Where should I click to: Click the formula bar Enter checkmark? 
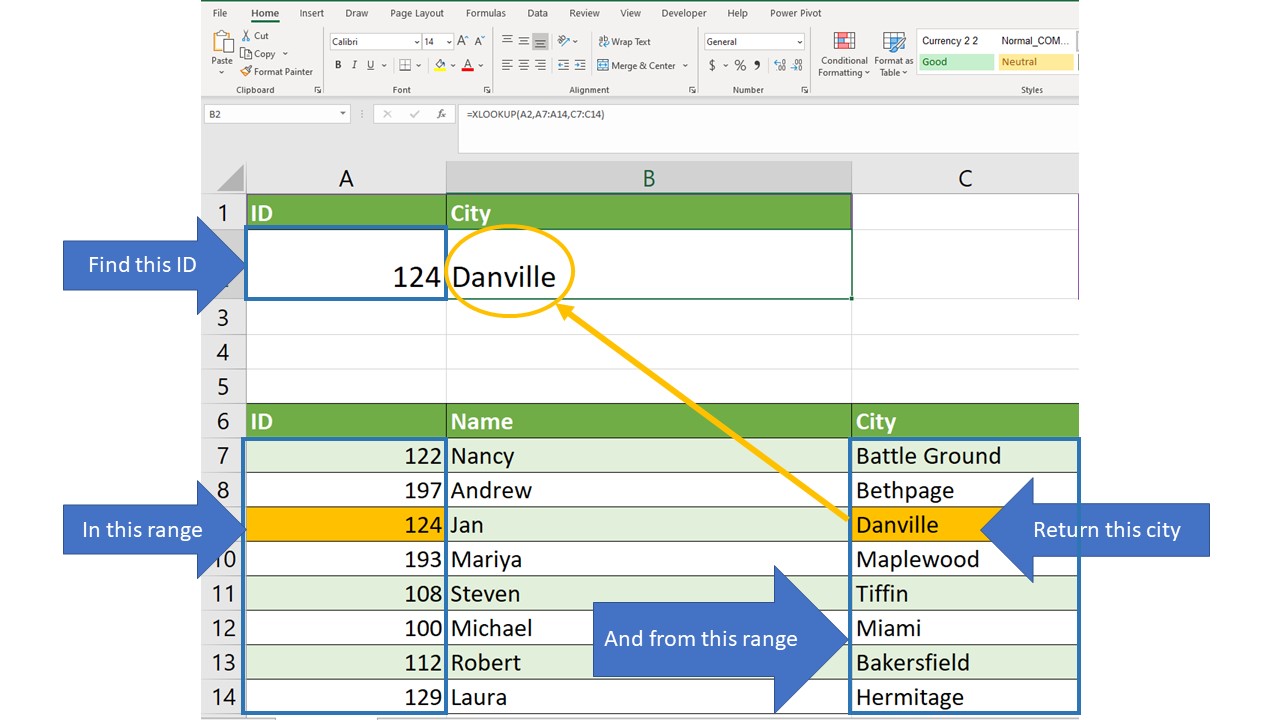(x=414, y=114)
